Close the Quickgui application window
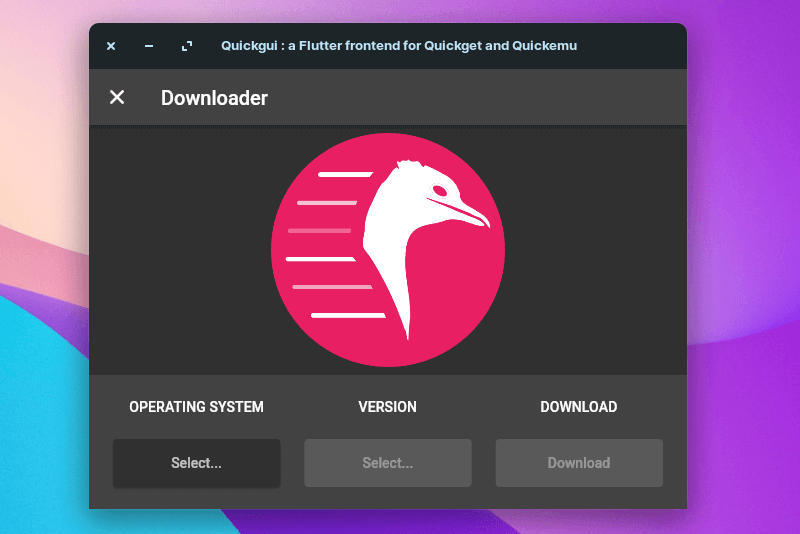This screenshot has height=534, width=800. pyautogui.click(x=111, y=46)
